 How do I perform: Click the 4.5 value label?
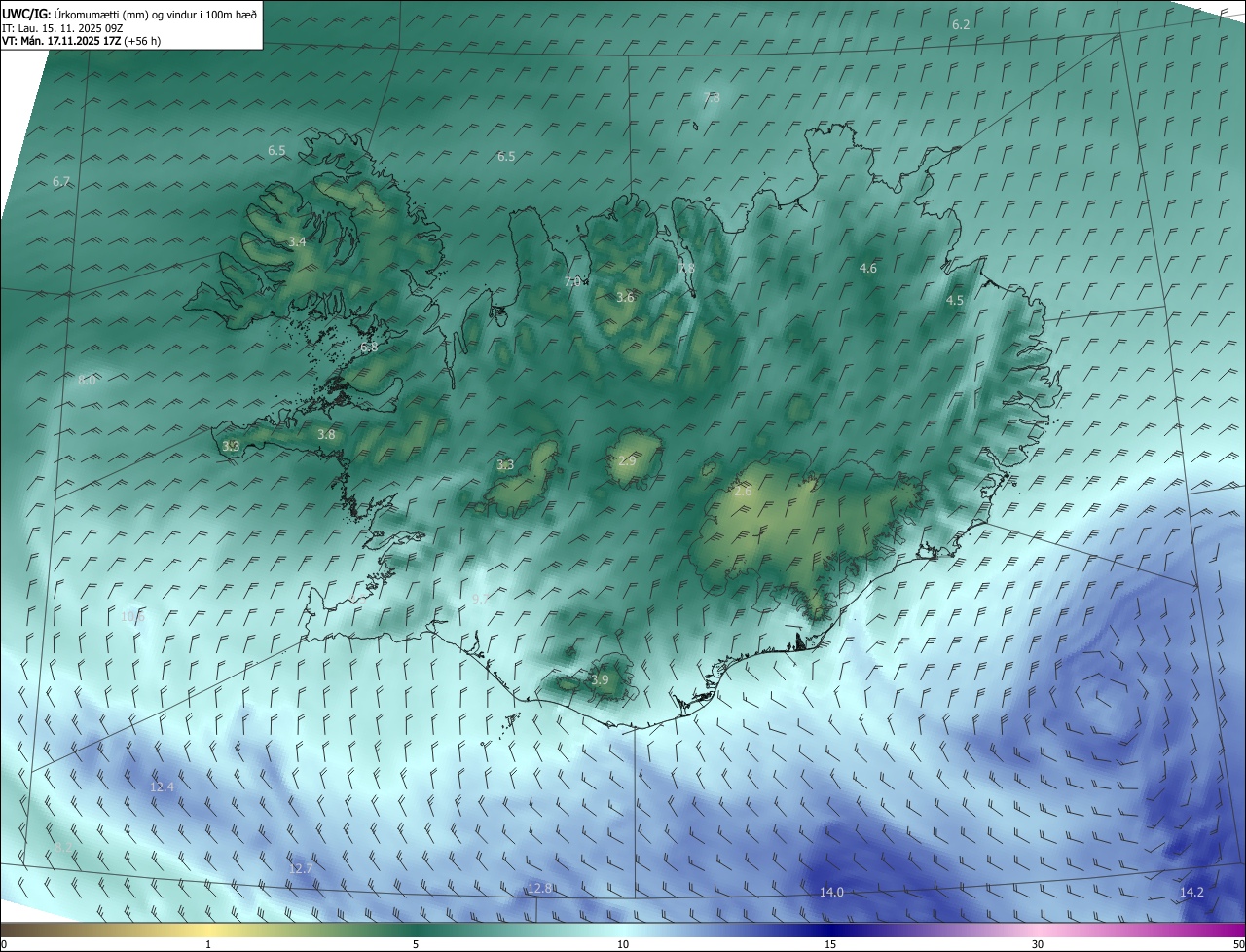coord(955,301)
